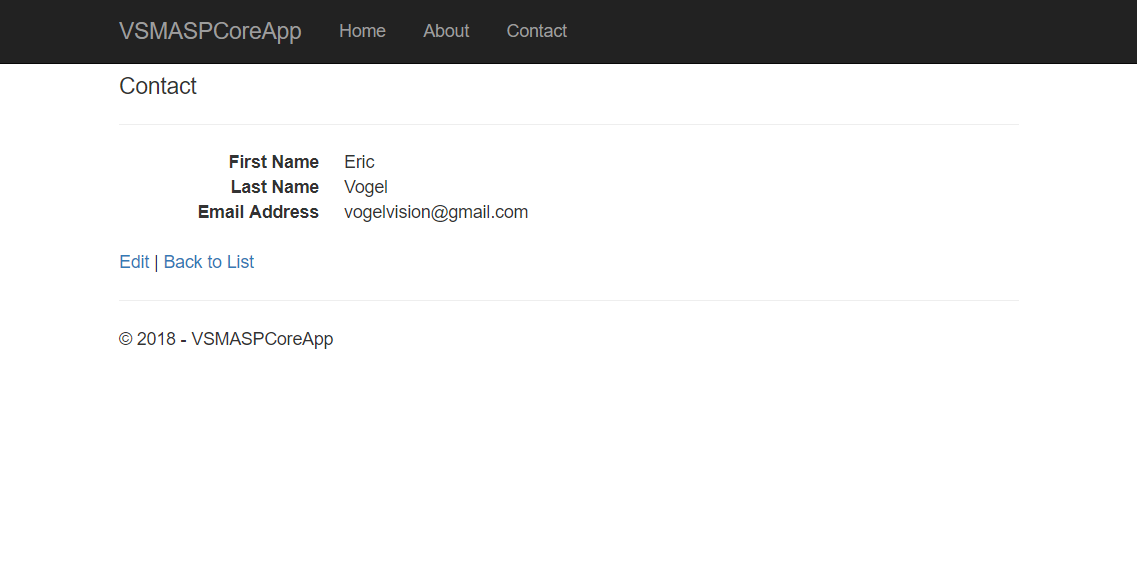Click the Edit link

[x=134, y=262]
